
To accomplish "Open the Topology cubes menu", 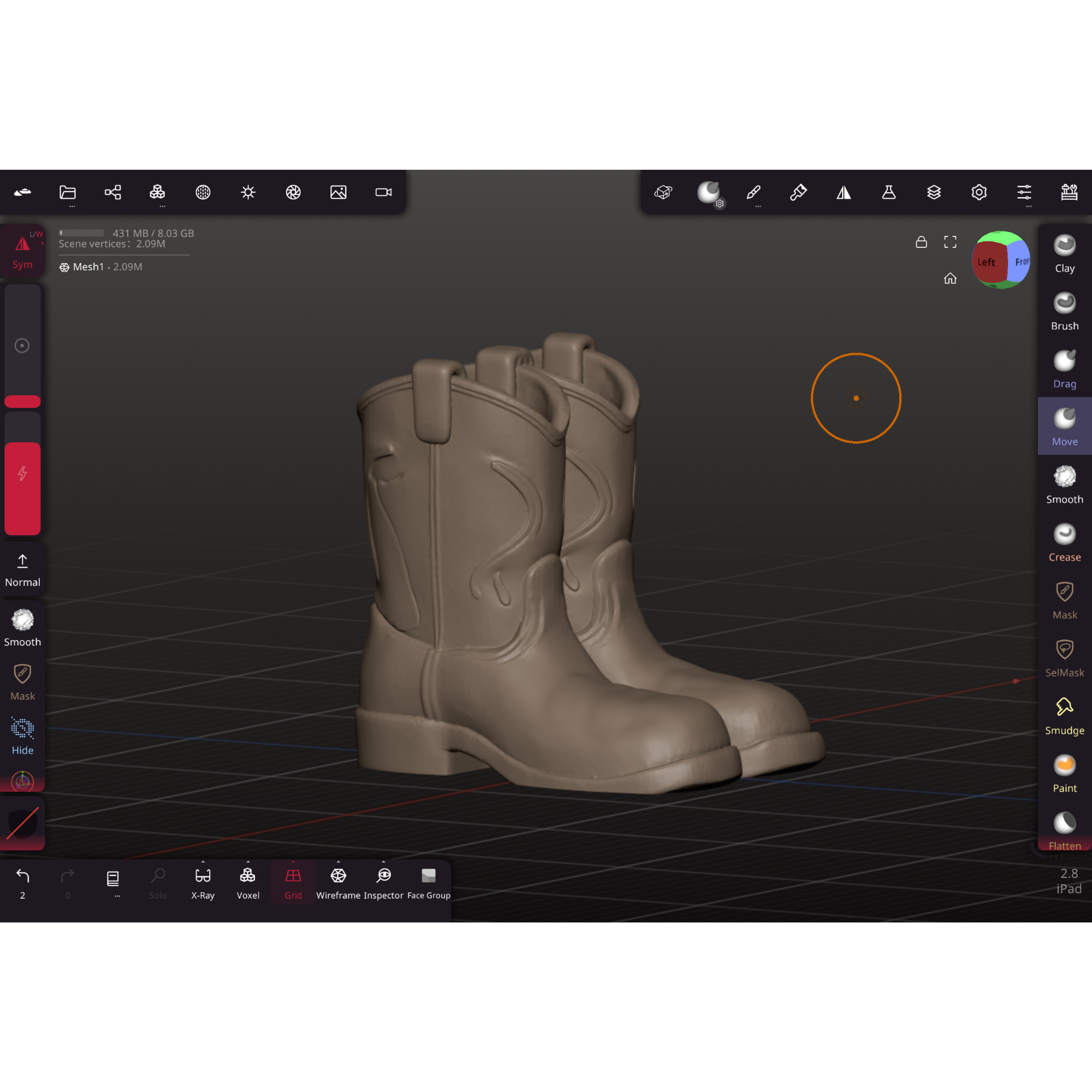I will click(158, 192).
